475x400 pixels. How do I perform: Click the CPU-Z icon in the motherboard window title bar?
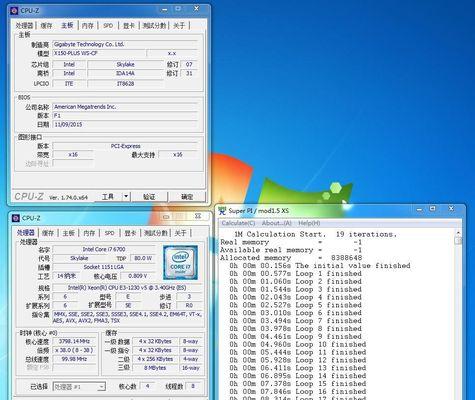point(14,10)
